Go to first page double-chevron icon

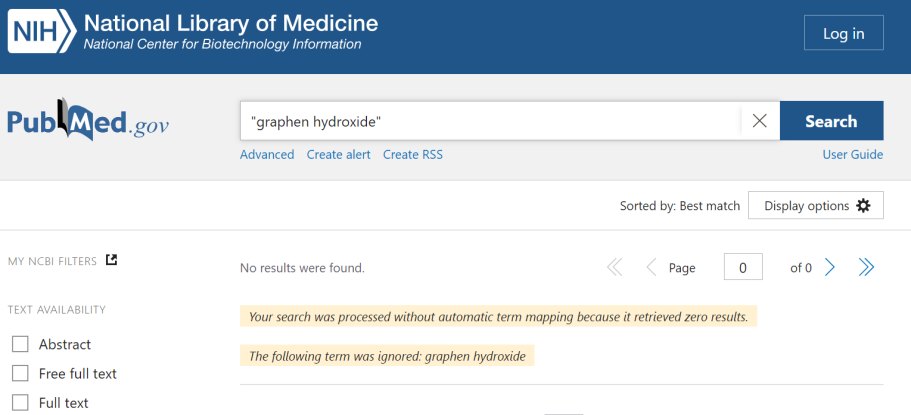click(614, 267)
